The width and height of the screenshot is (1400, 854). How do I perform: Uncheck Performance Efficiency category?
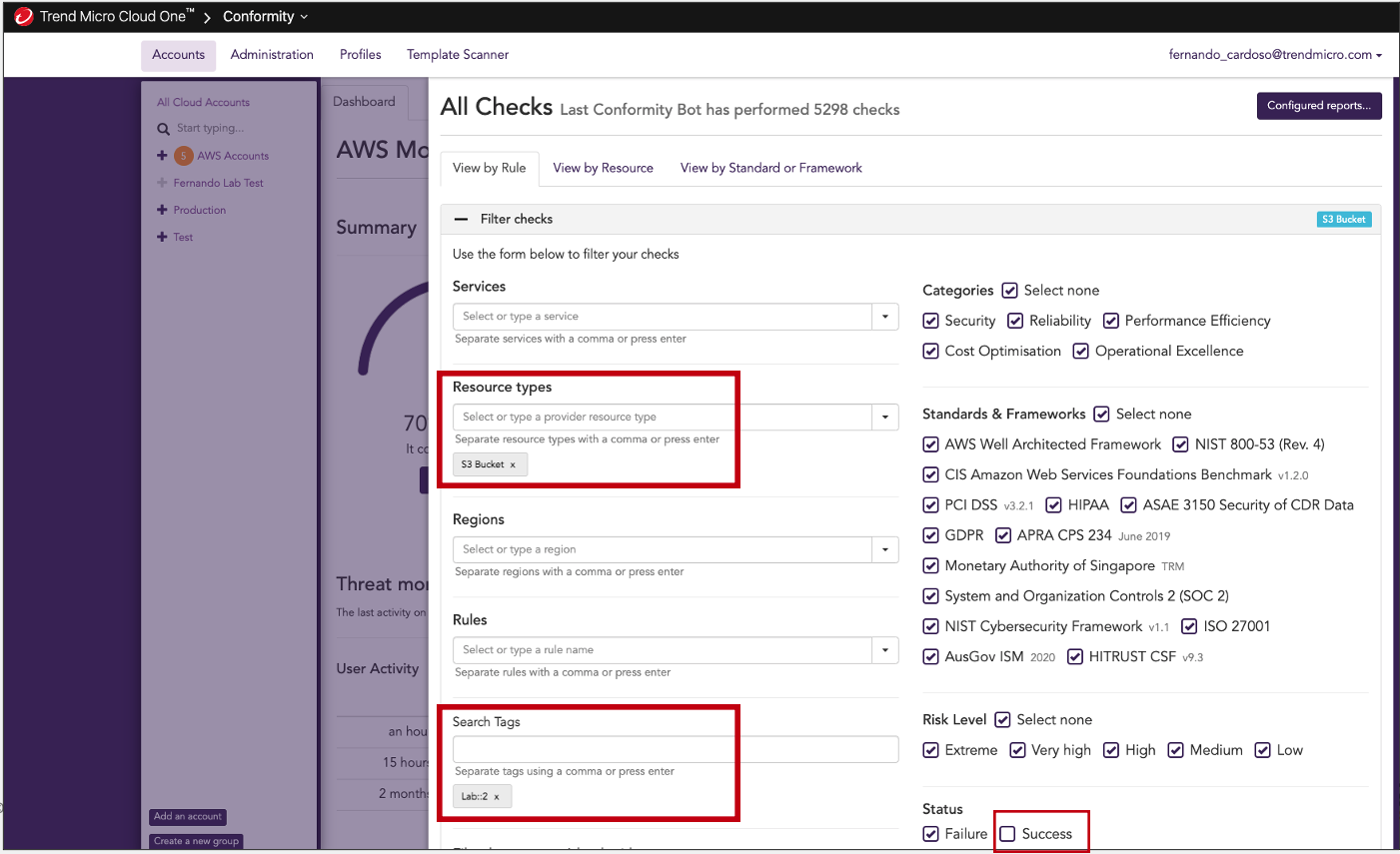1111,321
